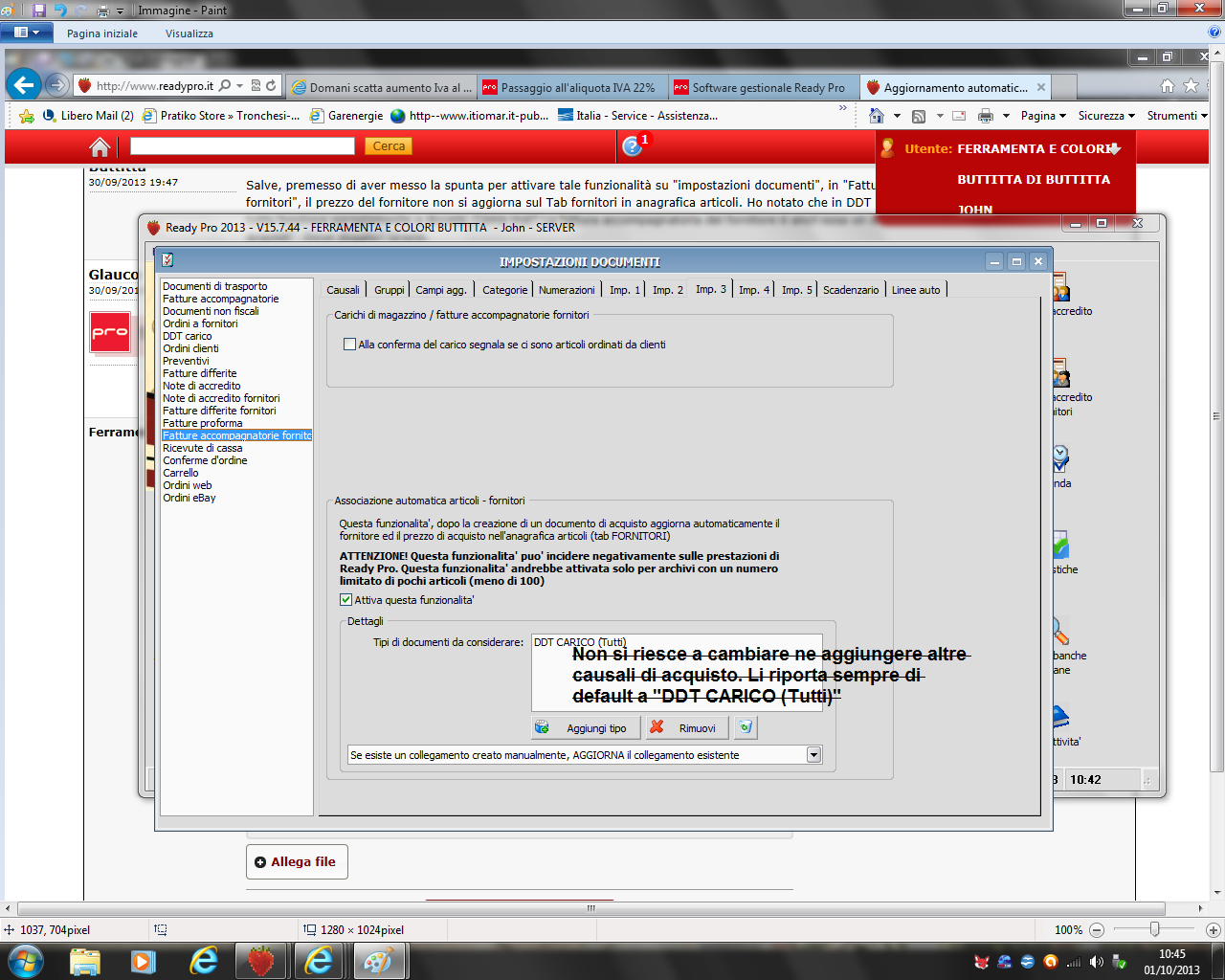Select 'Ordini eBay' in document list

(189, 498)
